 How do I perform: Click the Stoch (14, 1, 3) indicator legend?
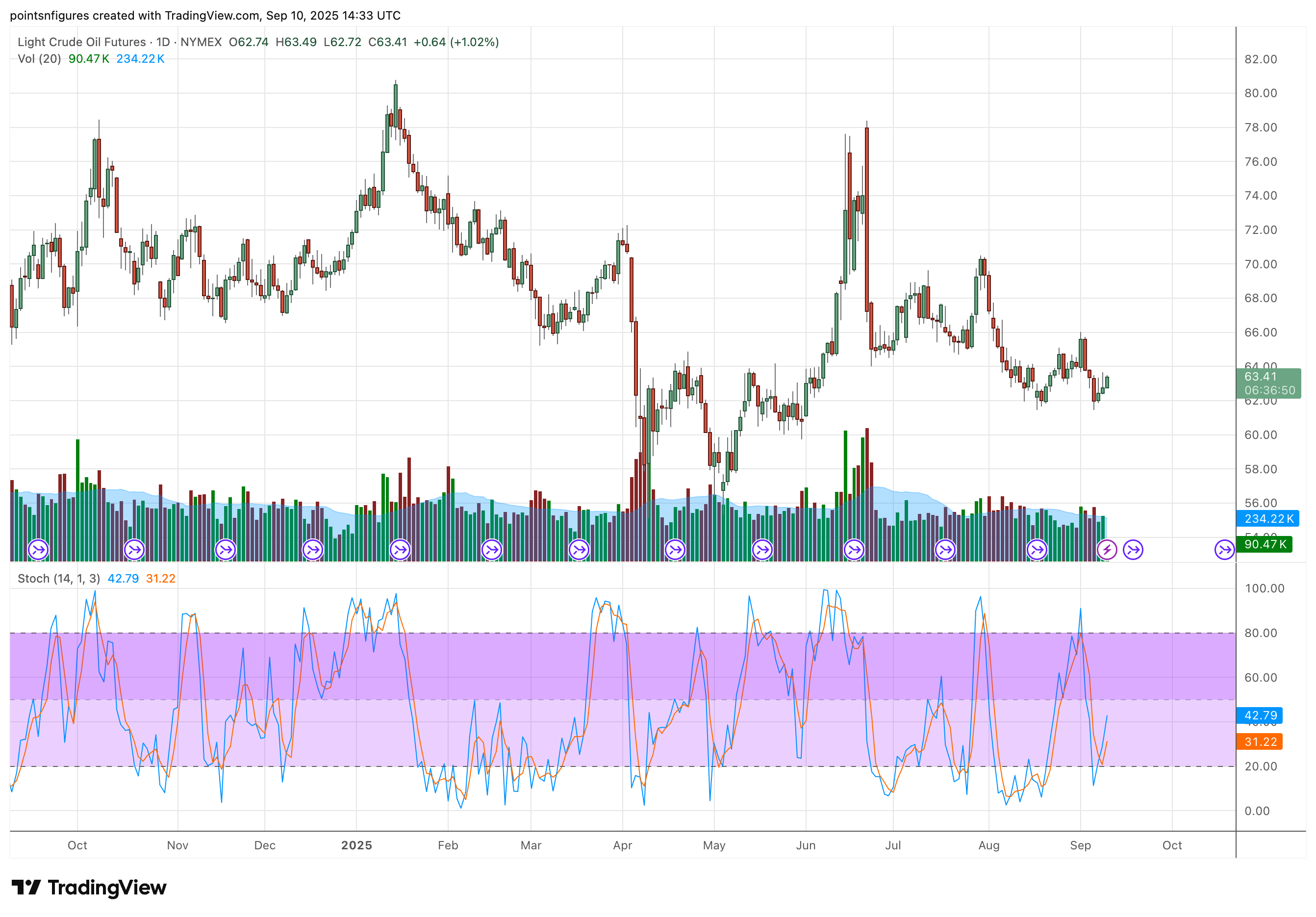58,578
